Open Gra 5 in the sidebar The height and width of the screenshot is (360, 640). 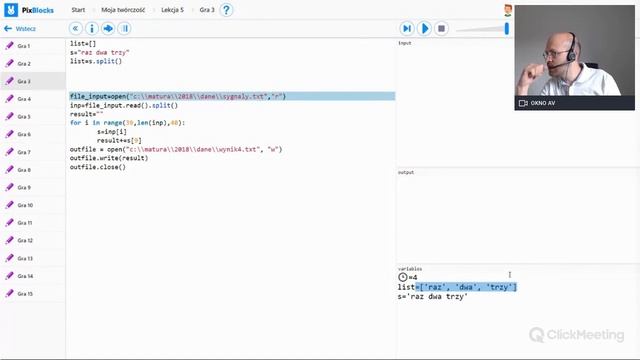33,117
